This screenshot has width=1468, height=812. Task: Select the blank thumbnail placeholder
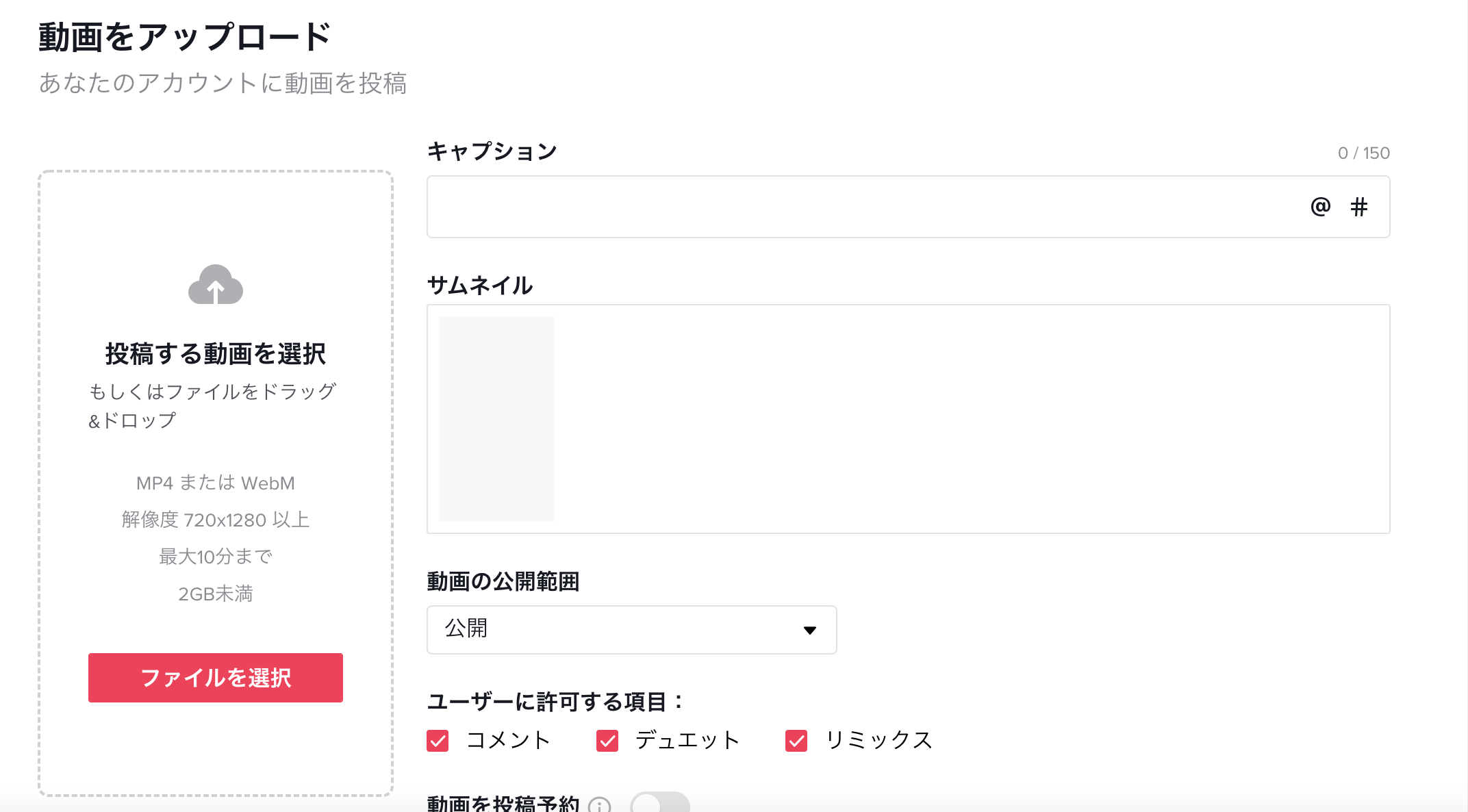[496, 419]
